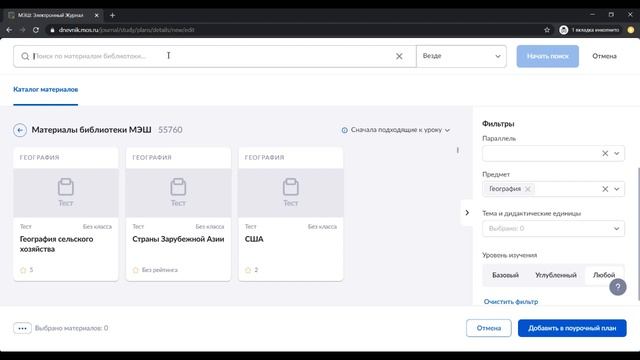Collapse the filters panel with the side arrow
This screenshot has height=360, width=640.
(x=467, y=213)
